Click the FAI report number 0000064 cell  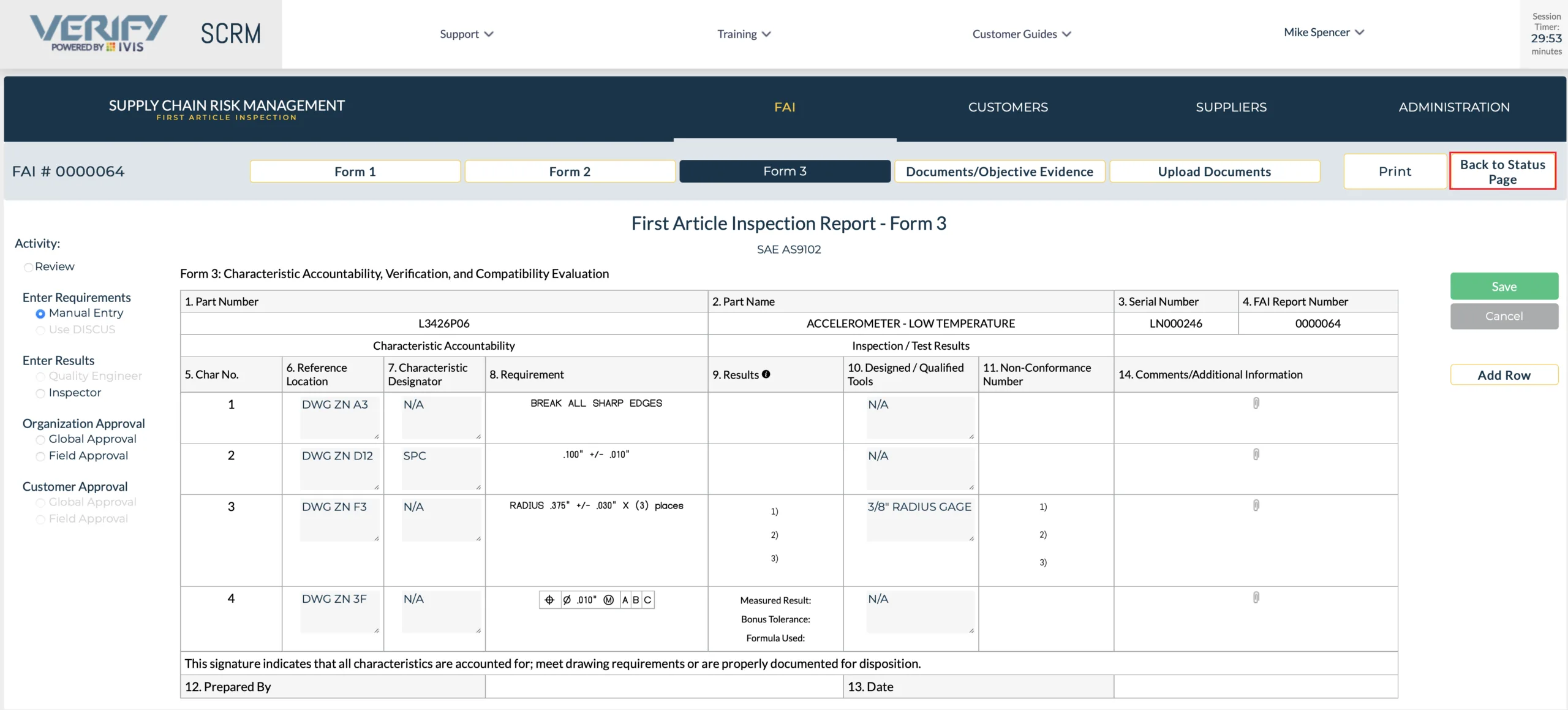pyautogui.click(x=1317, y=323)
